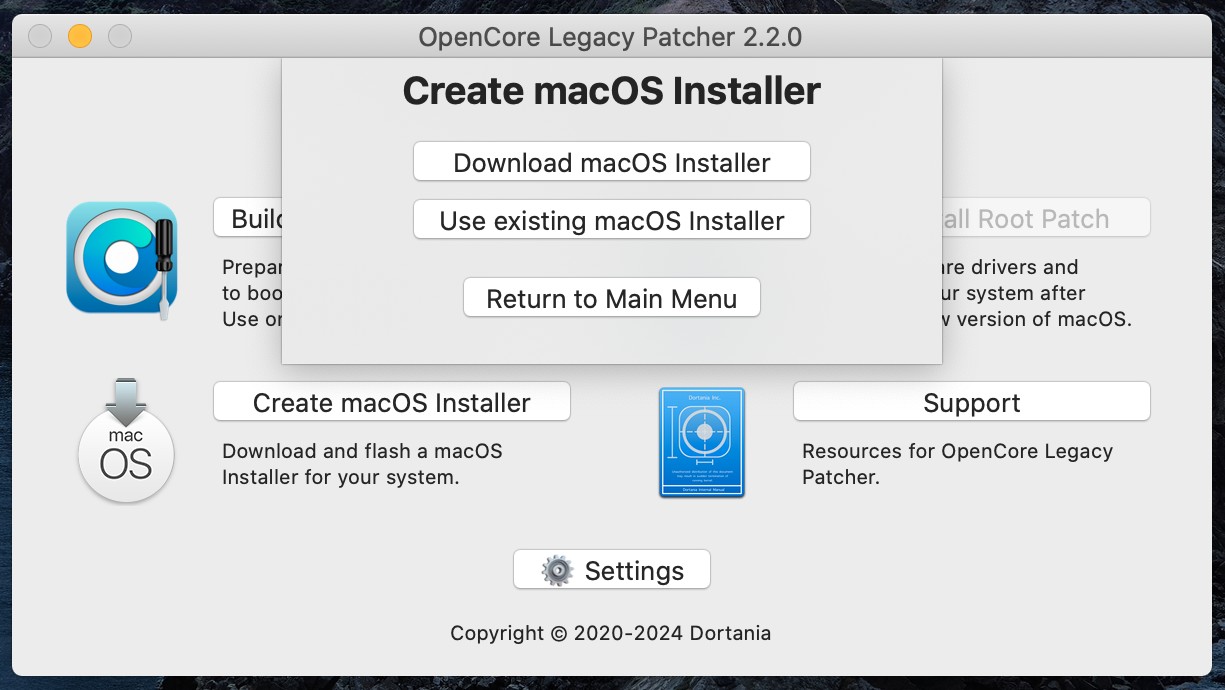
Task: Click the "Resources for OpenCore Legacy Patcher." text
Action: point(957,464)
